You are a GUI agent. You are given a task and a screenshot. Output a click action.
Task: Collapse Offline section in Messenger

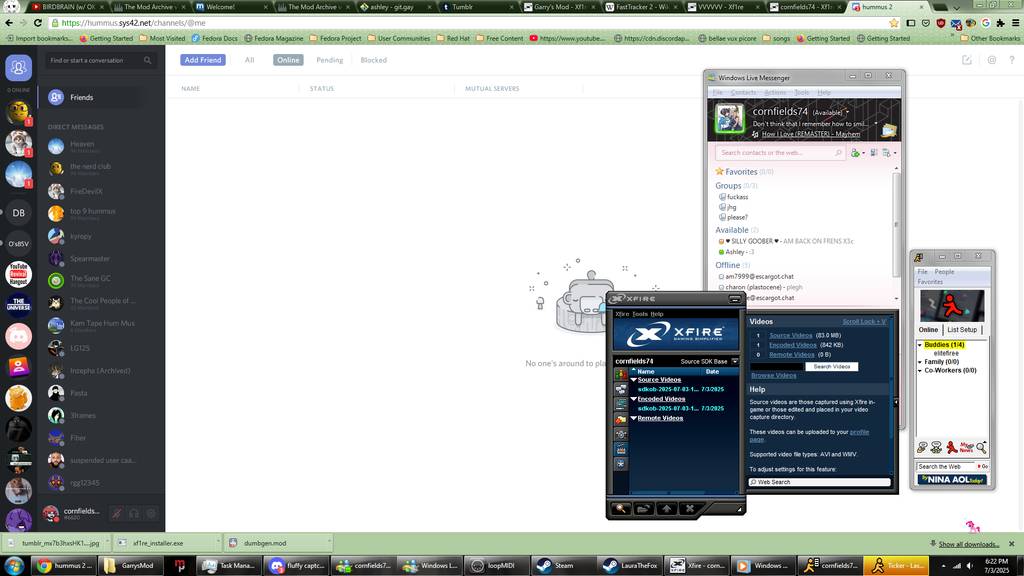pos(728,265)
